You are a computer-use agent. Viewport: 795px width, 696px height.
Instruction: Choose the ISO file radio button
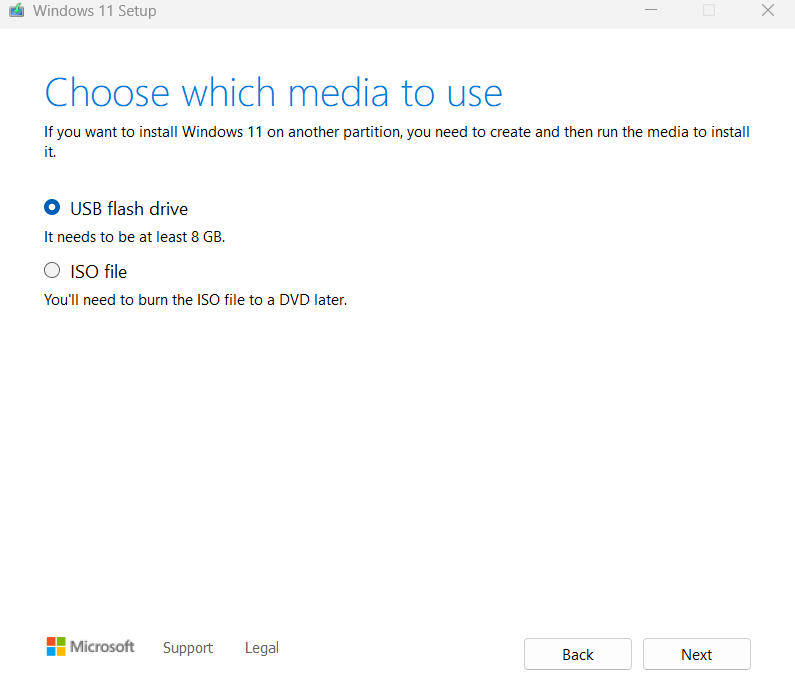click(x=52, y=270)
